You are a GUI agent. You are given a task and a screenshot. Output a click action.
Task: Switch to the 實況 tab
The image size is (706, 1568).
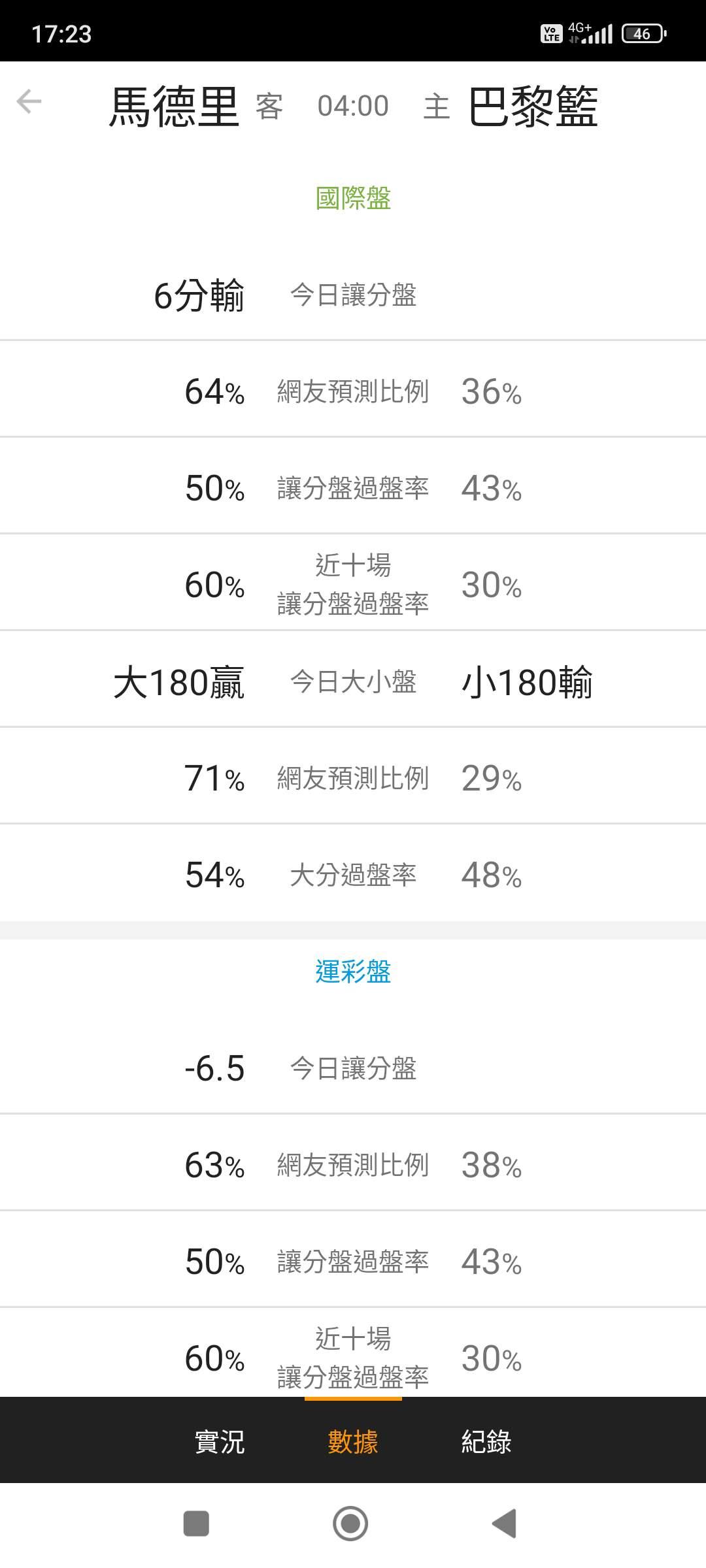tap(220, 1441)
